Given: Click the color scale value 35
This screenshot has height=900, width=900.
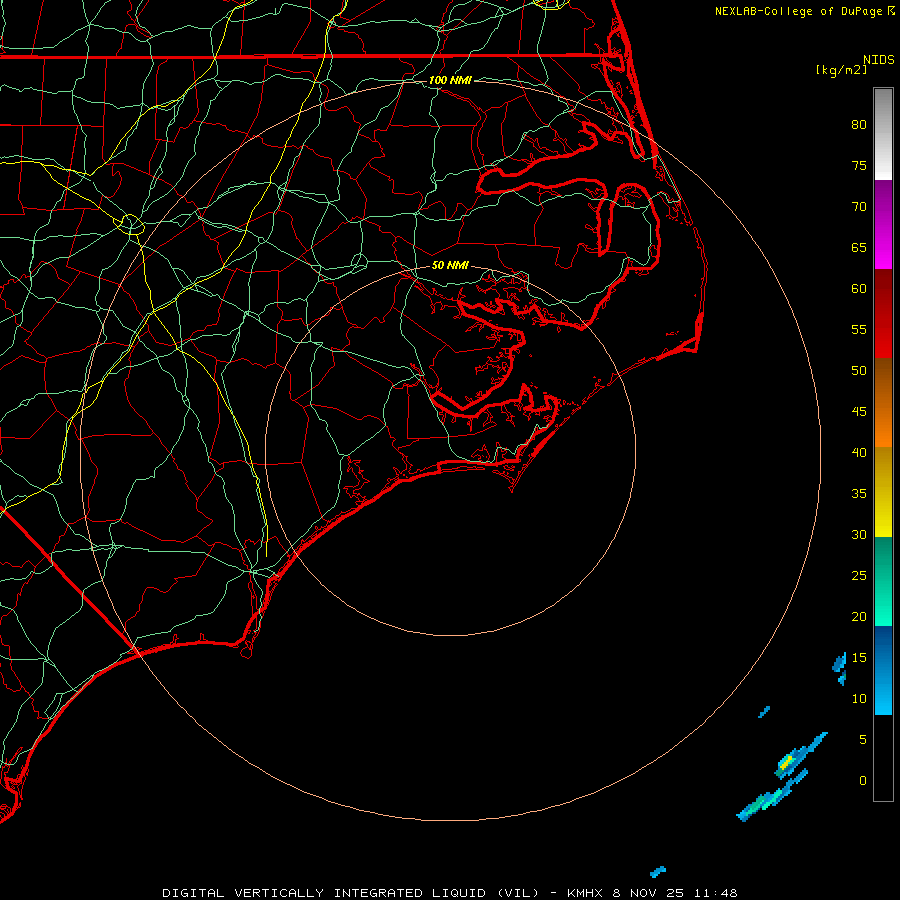Looking at the screenshot, I should click(859, 494).
